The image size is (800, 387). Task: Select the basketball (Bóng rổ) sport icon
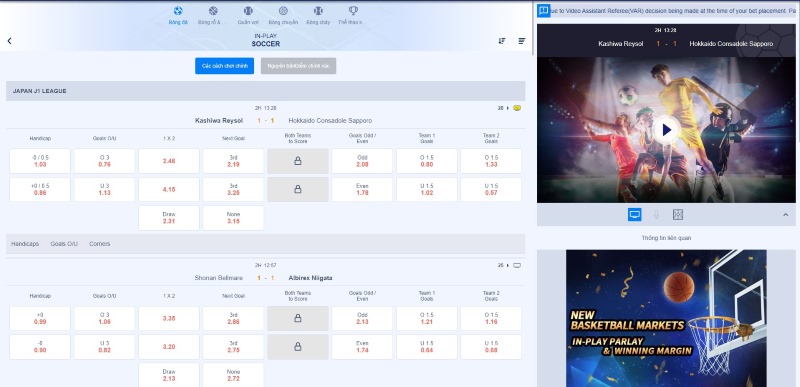(x=213, y=11)
